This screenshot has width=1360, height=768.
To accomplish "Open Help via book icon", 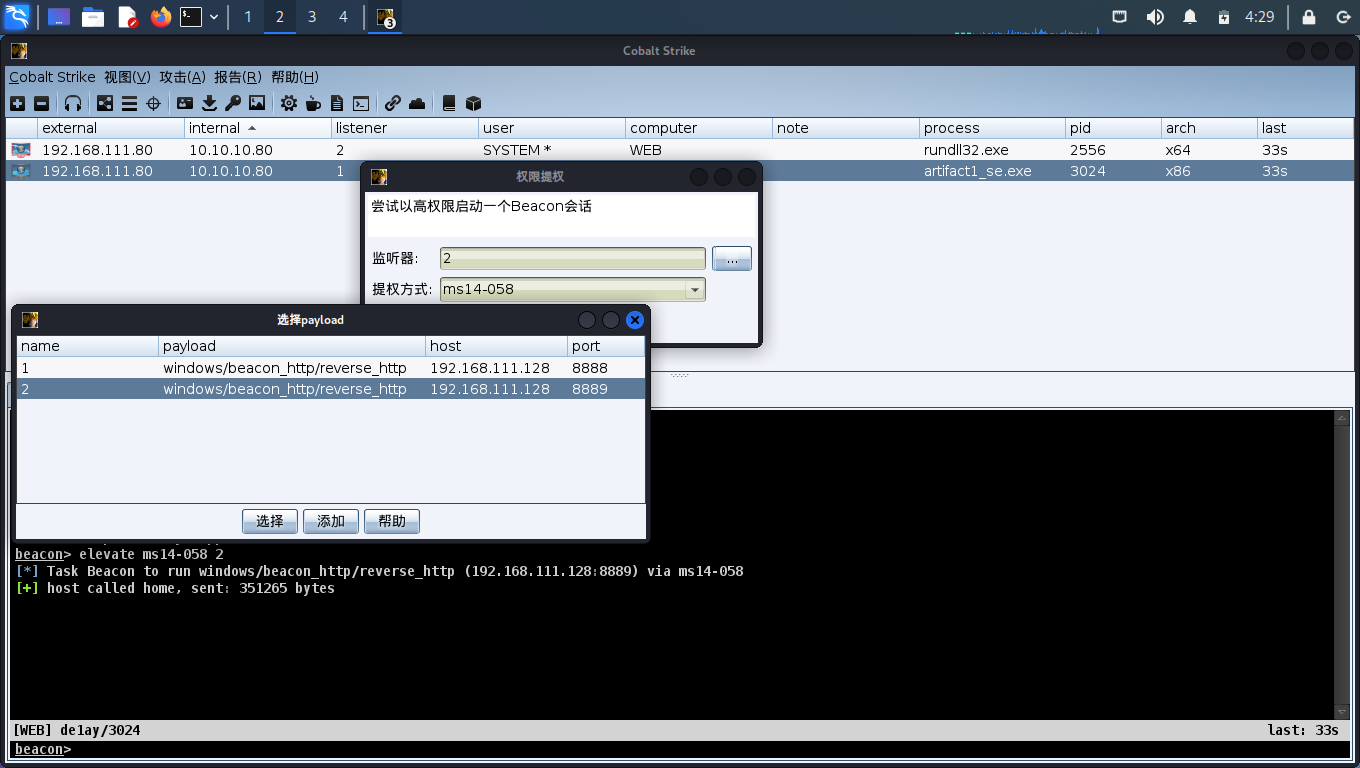I will (x=449, y=103).
